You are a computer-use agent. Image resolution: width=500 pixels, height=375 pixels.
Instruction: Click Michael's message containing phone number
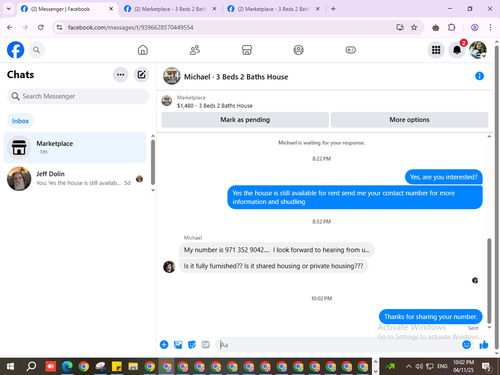click(277, 250)
